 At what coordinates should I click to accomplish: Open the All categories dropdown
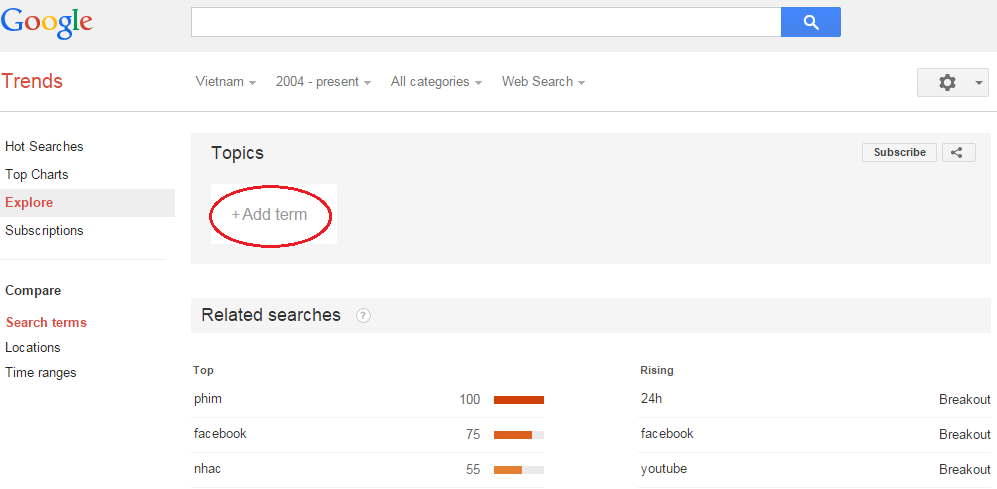pyautogui.click(x=436, y=82)
